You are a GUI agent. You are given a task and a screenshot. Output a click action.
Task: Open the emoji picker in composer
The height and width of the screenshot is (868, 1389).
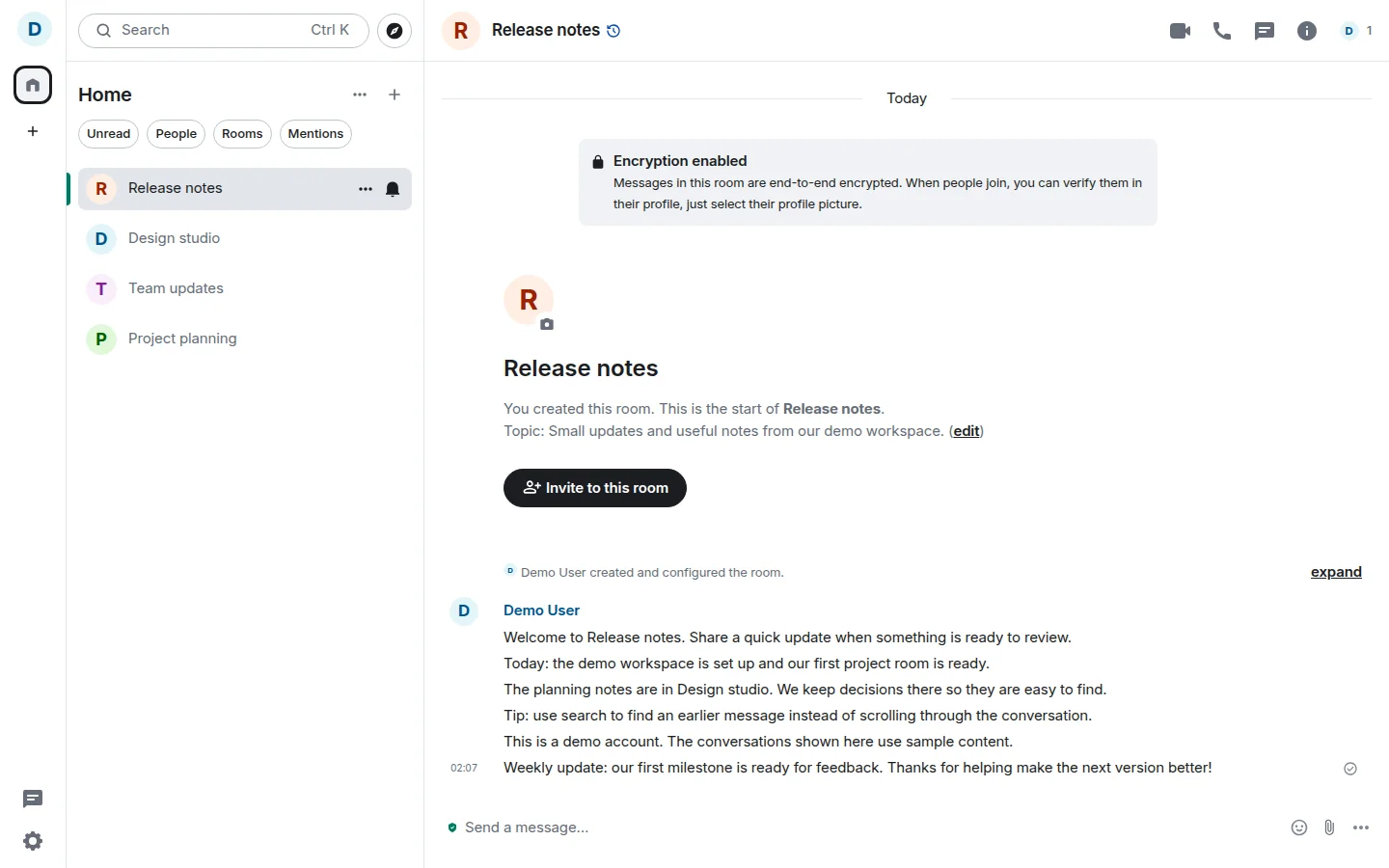click(x=1299, y=827)
